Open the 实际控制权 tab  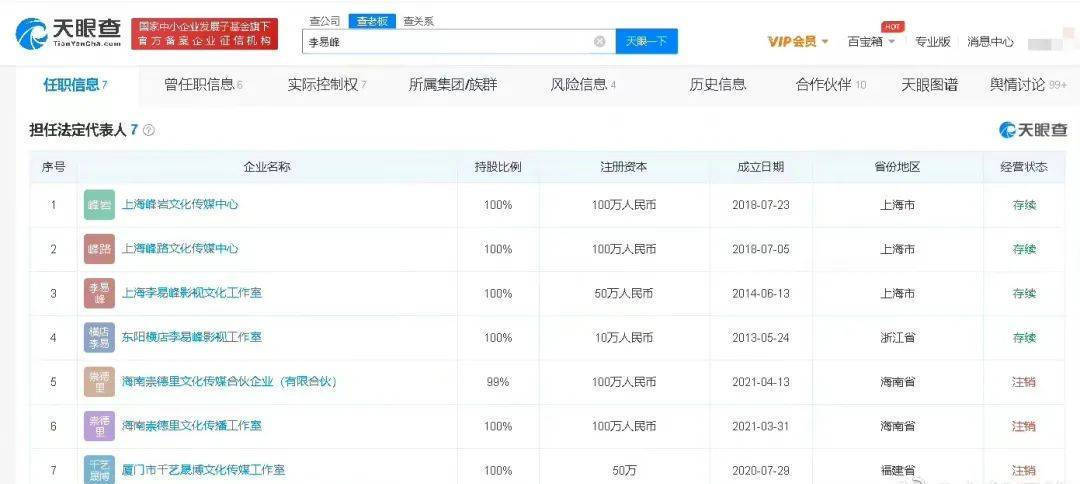(x=326, y=85)
